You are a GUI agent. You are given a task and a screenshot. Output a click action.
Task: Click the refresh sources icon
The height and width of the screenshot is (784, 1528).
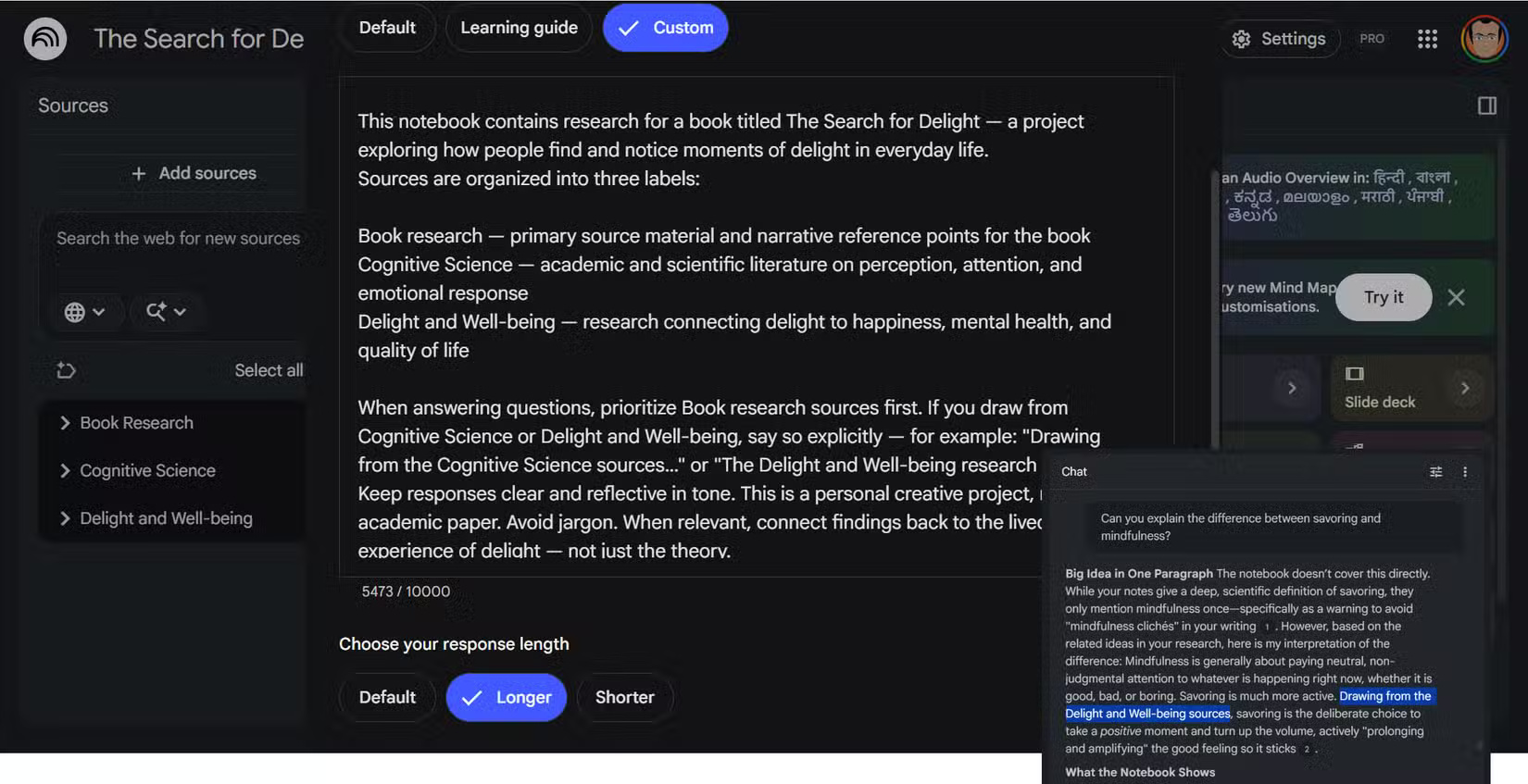67,370
